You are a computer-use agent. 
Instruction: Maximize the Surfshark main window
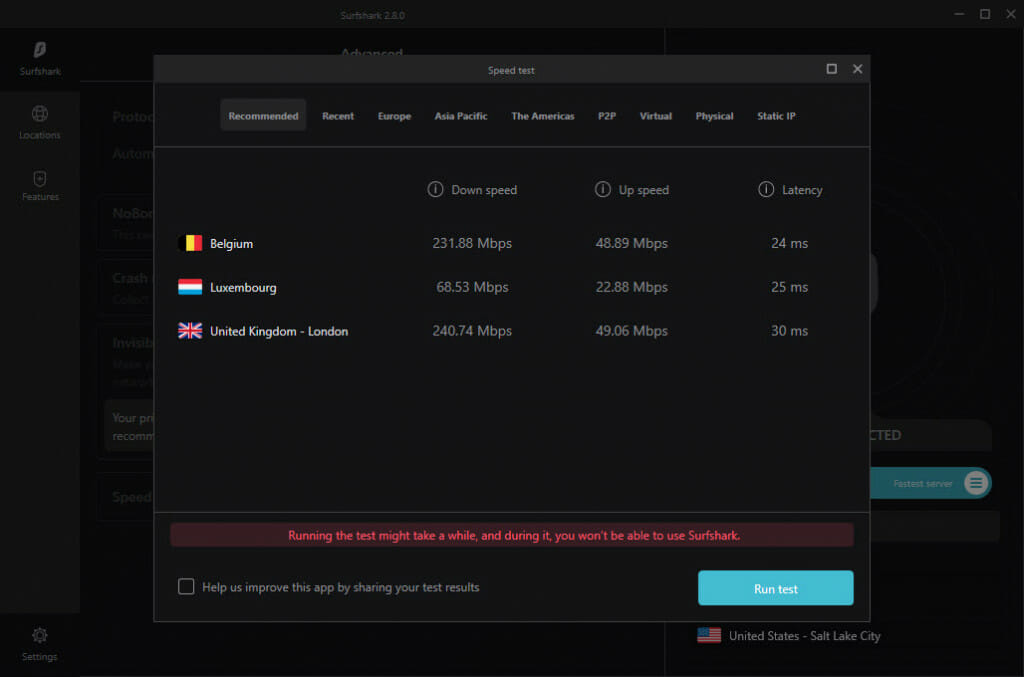coord(985,14)
